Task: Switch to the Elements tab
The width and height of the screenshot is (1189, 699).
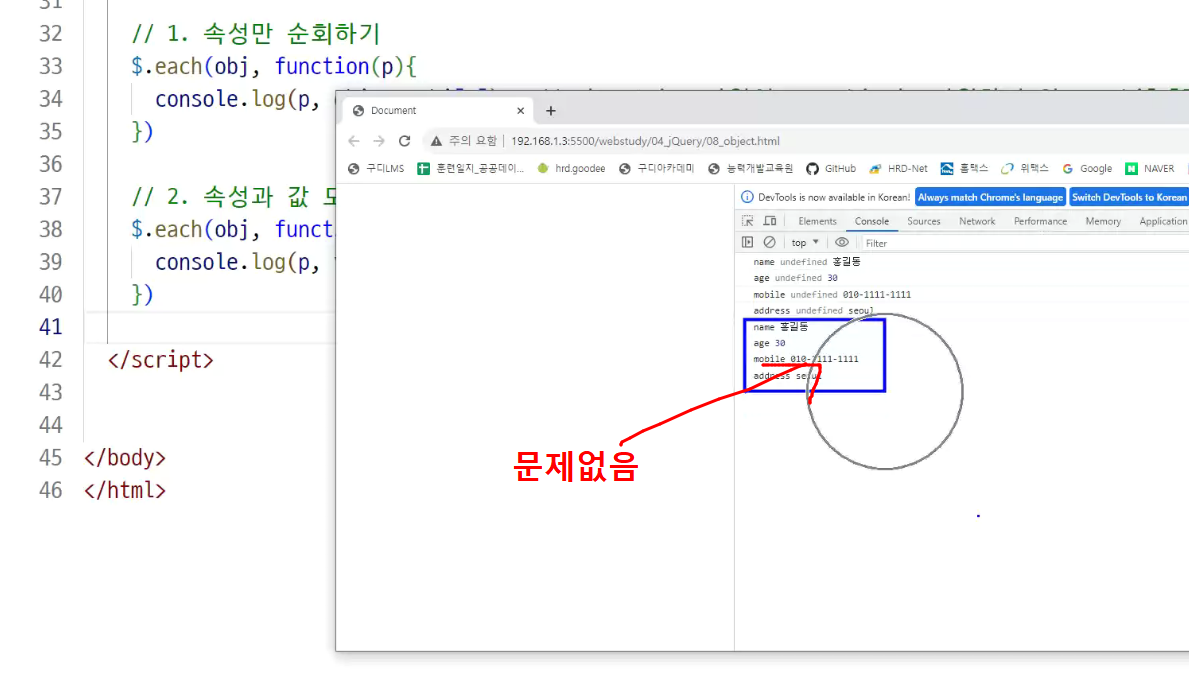Action: [x=817, y=221]
